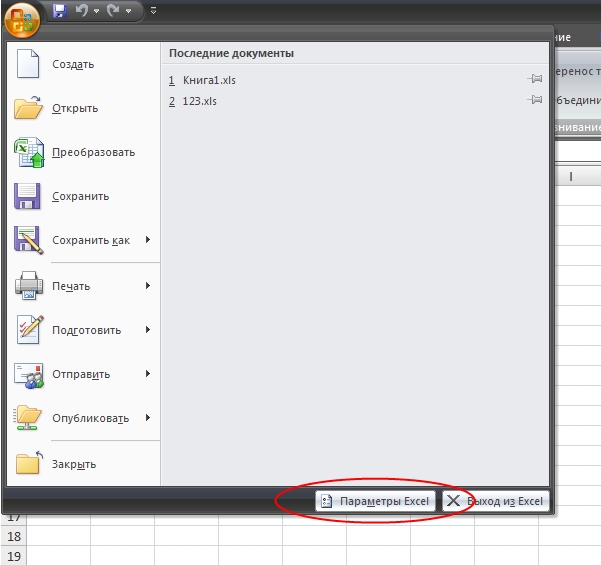Image resolution: width=601 pixels, height=565 pixels.
Task: Select the Сохранить menu label
Action: (x=80, y=196)
